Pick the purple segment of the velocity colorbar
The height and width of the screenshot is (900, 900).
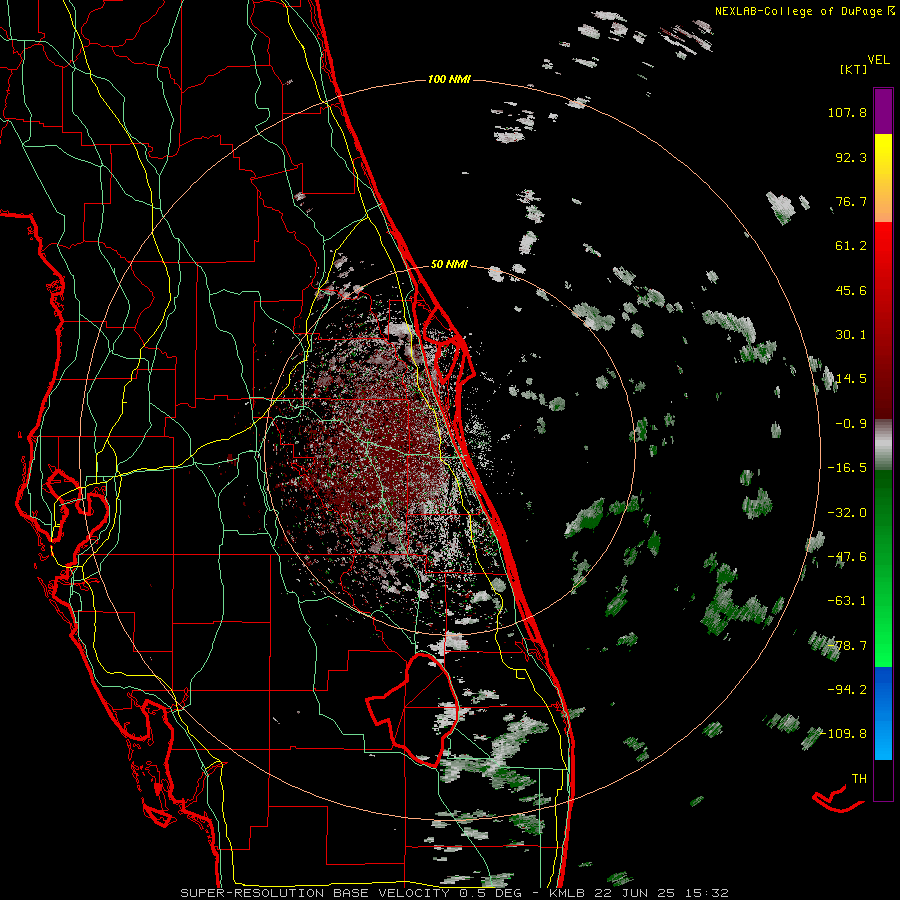pos(883,111)
